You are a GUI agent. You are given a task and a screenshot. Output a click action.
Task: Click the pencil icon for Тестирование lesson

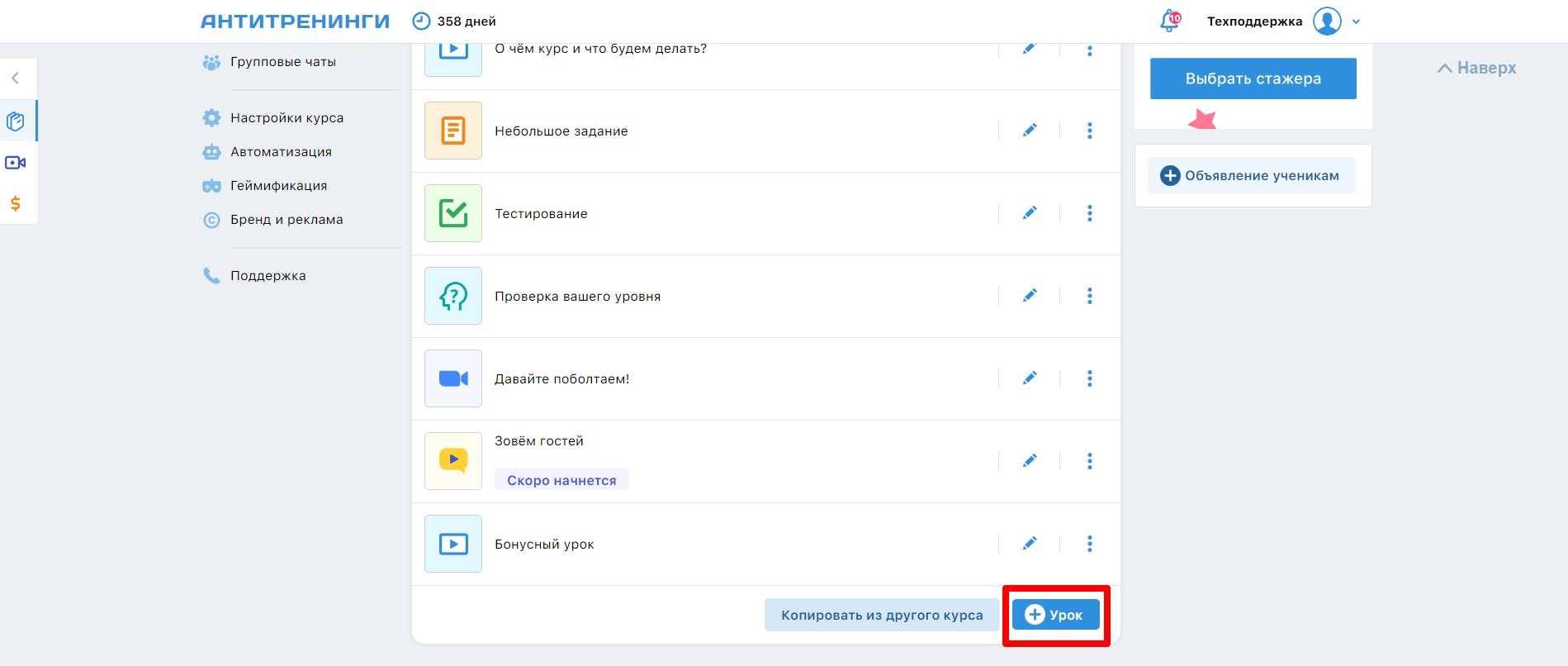[x=1030, y=213]
